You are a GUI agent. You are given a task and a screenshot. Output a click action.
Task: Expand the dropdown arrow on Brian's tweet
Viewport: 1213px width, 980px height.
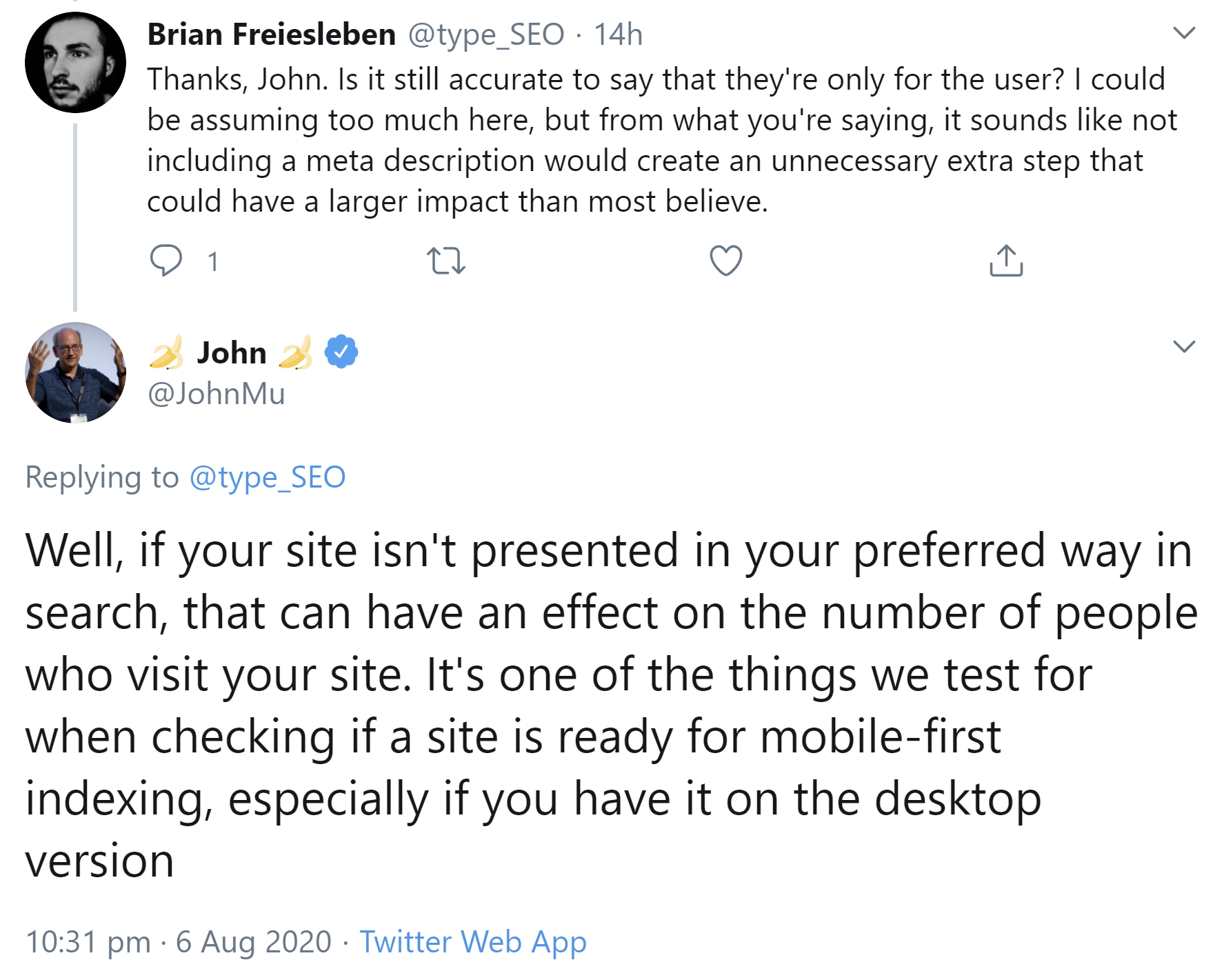(1183, 32)
